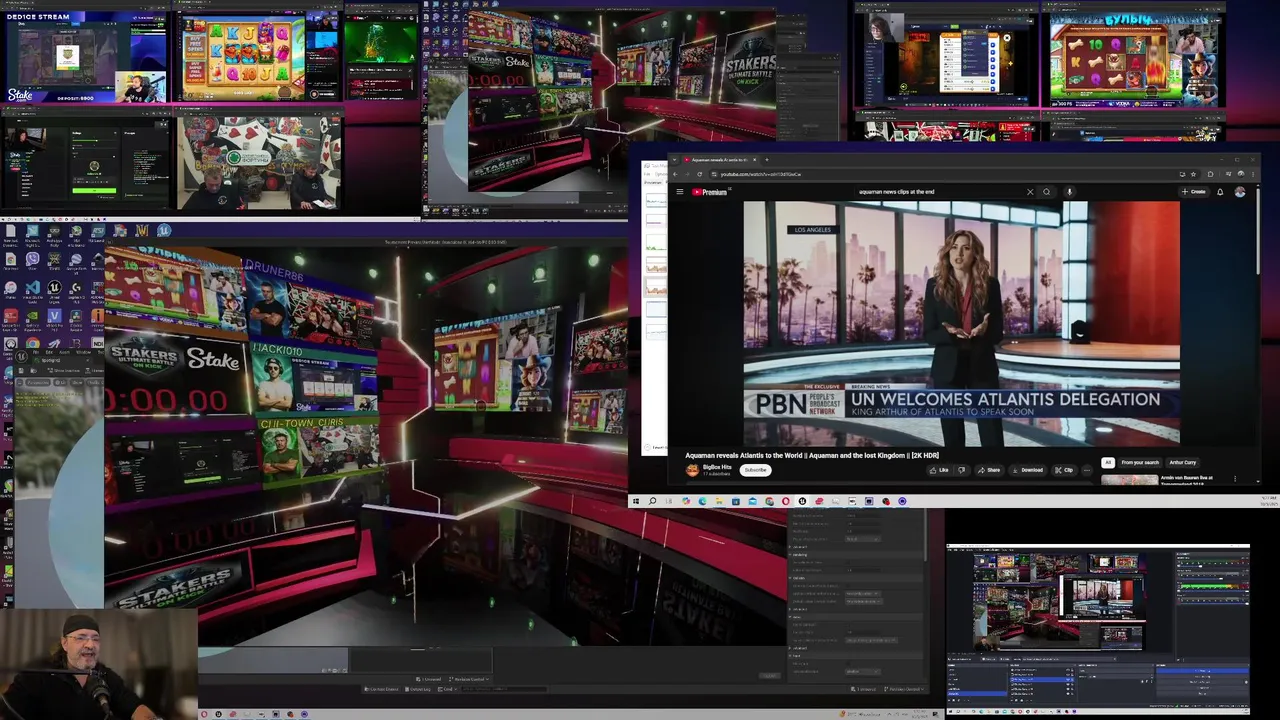Open Task View on the taskbar
Viewport: 1280px width, 720px height.
[x=668, y=501]
